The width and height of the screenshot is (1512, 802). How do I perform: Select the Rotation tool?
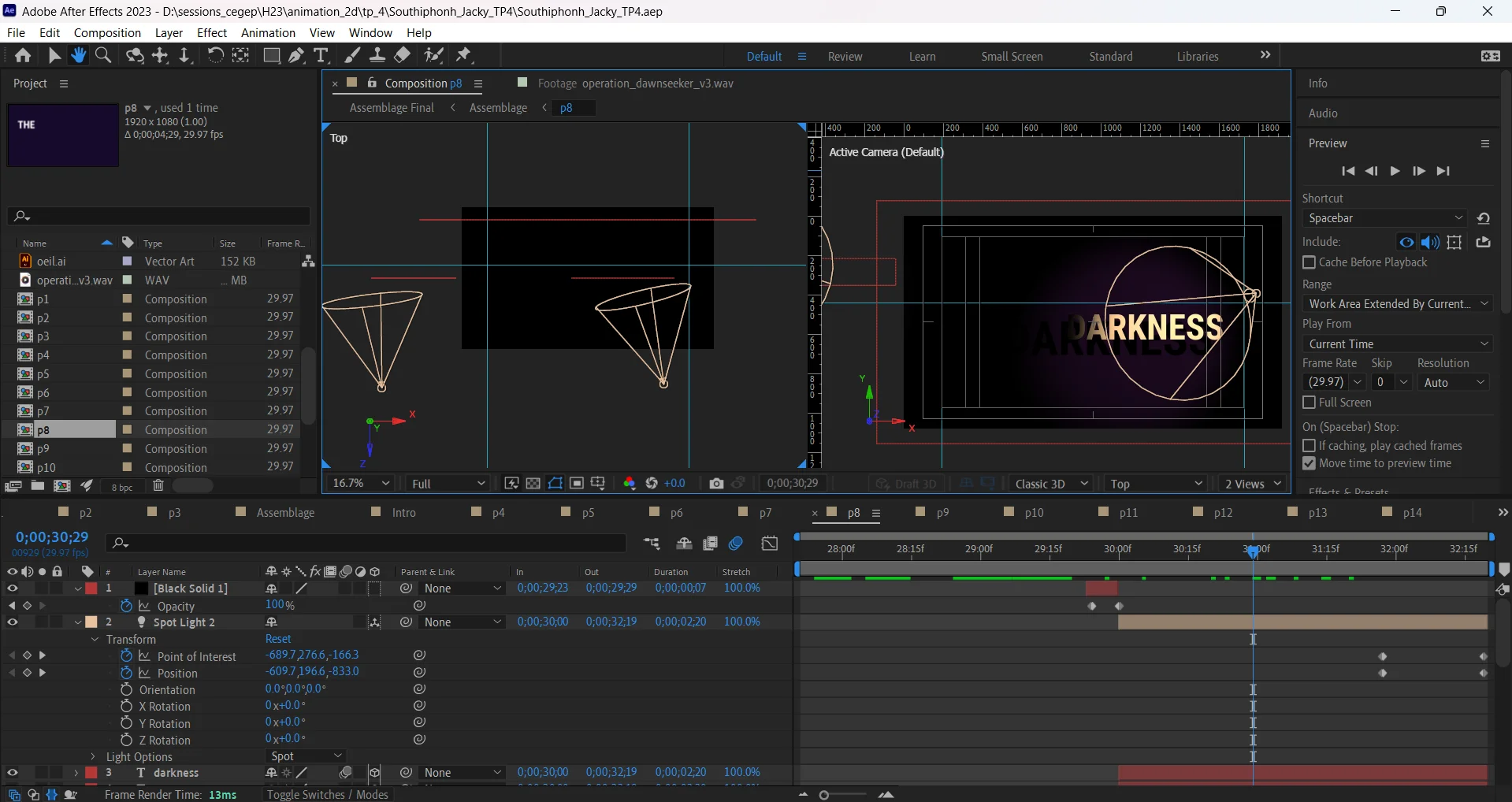(x=214, y=55)
